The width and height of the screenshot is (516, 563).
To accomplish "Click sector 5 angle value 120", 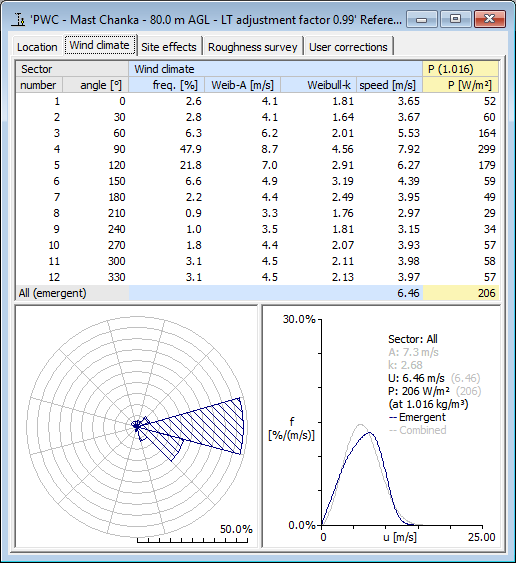I will point(117,165).
